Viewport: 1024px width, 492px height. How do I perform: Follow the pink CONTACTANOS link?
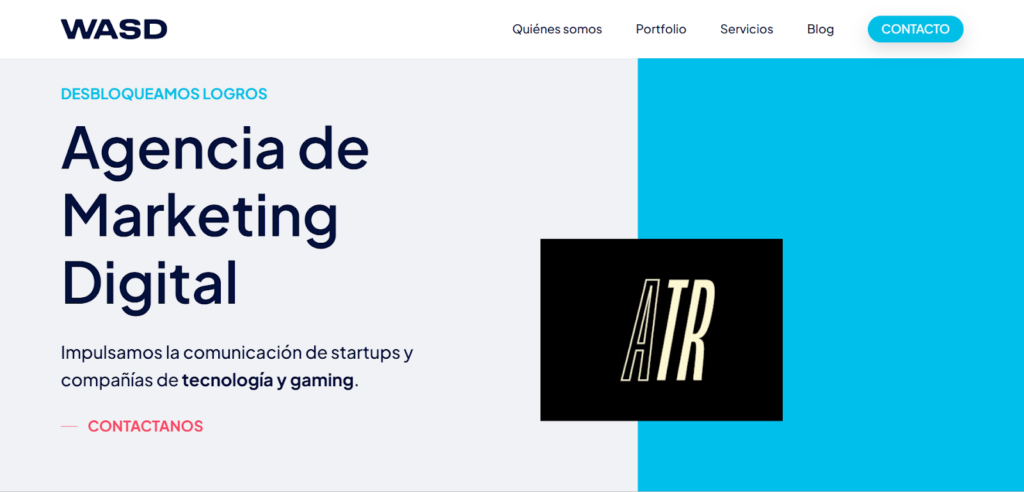pos(145,426)
